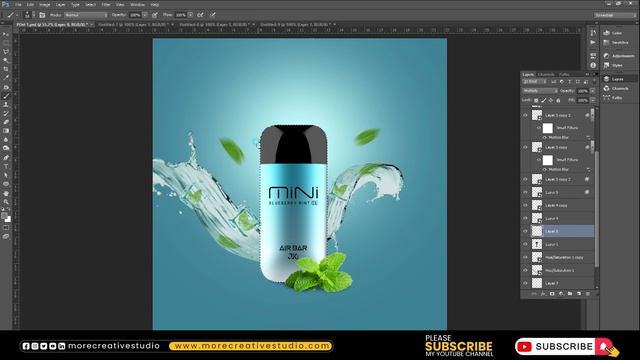This screenshot has height=360, width=640.
Task: Toggle Quick Mask mode icon
Action: pos(6,227)
